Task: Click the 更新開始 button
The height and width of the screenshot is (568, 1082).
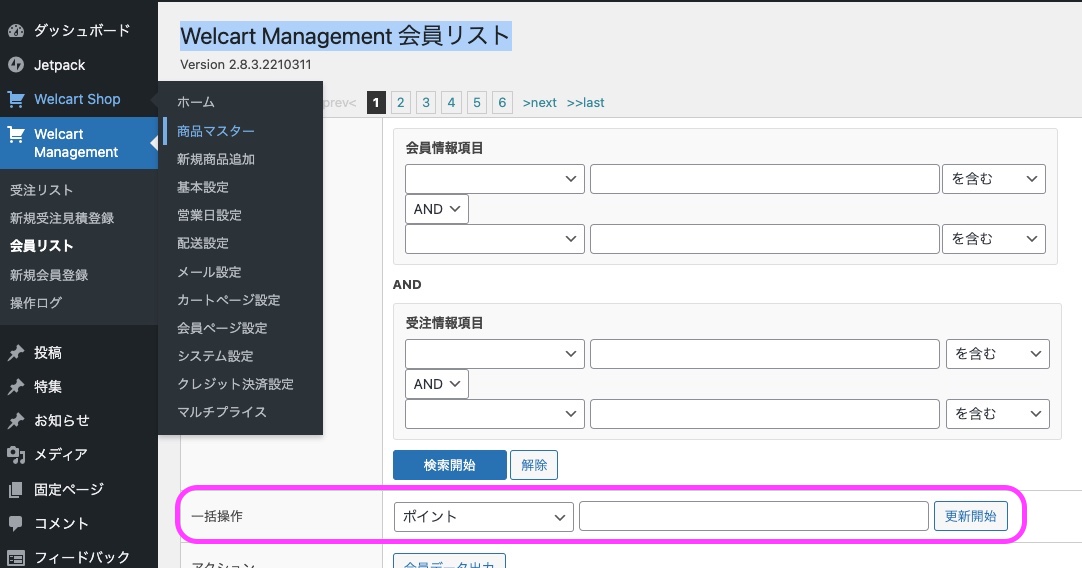Action: point(970,516)
